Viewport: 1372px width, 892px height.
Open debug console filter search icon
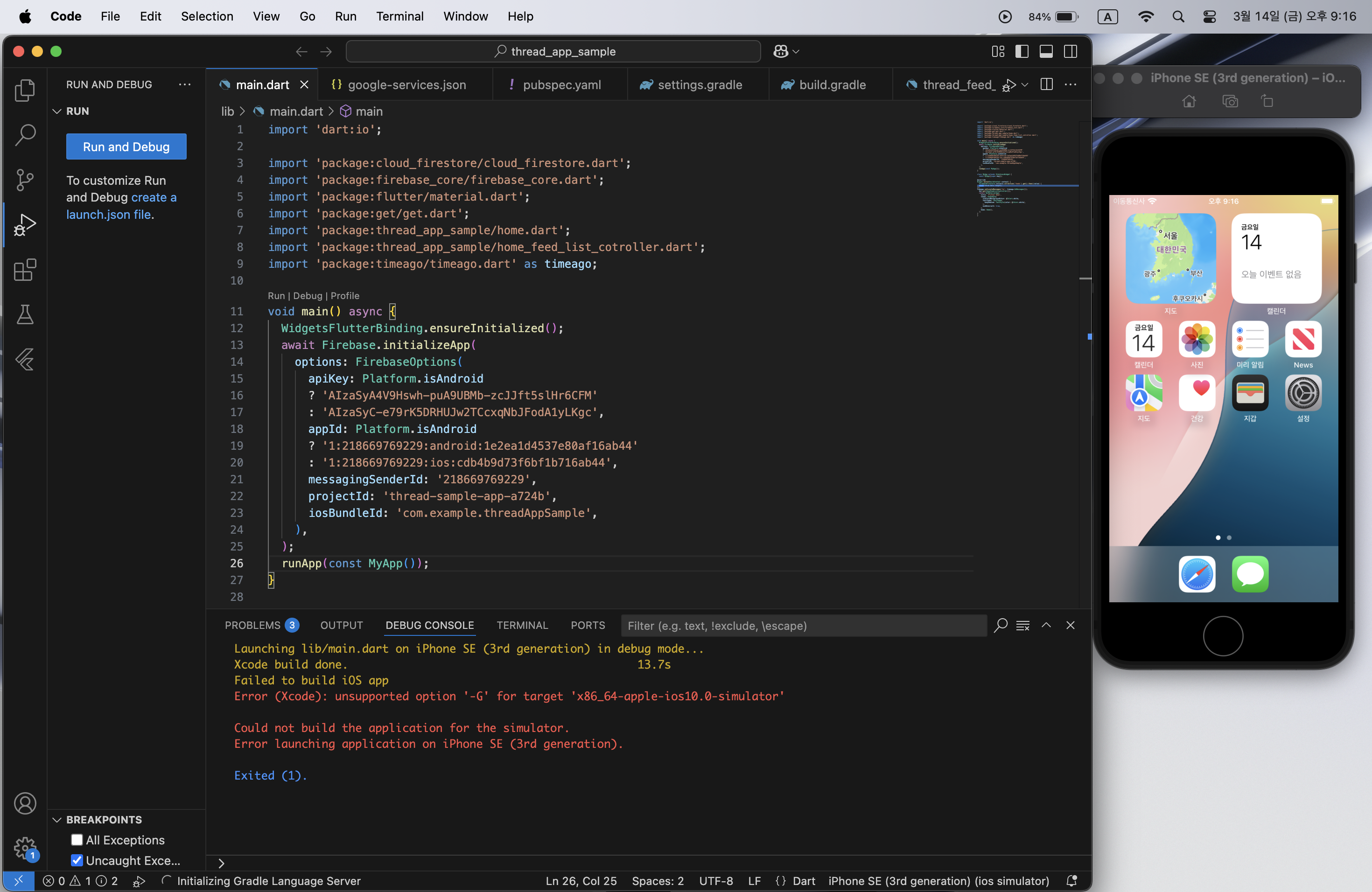(1001, 625)
